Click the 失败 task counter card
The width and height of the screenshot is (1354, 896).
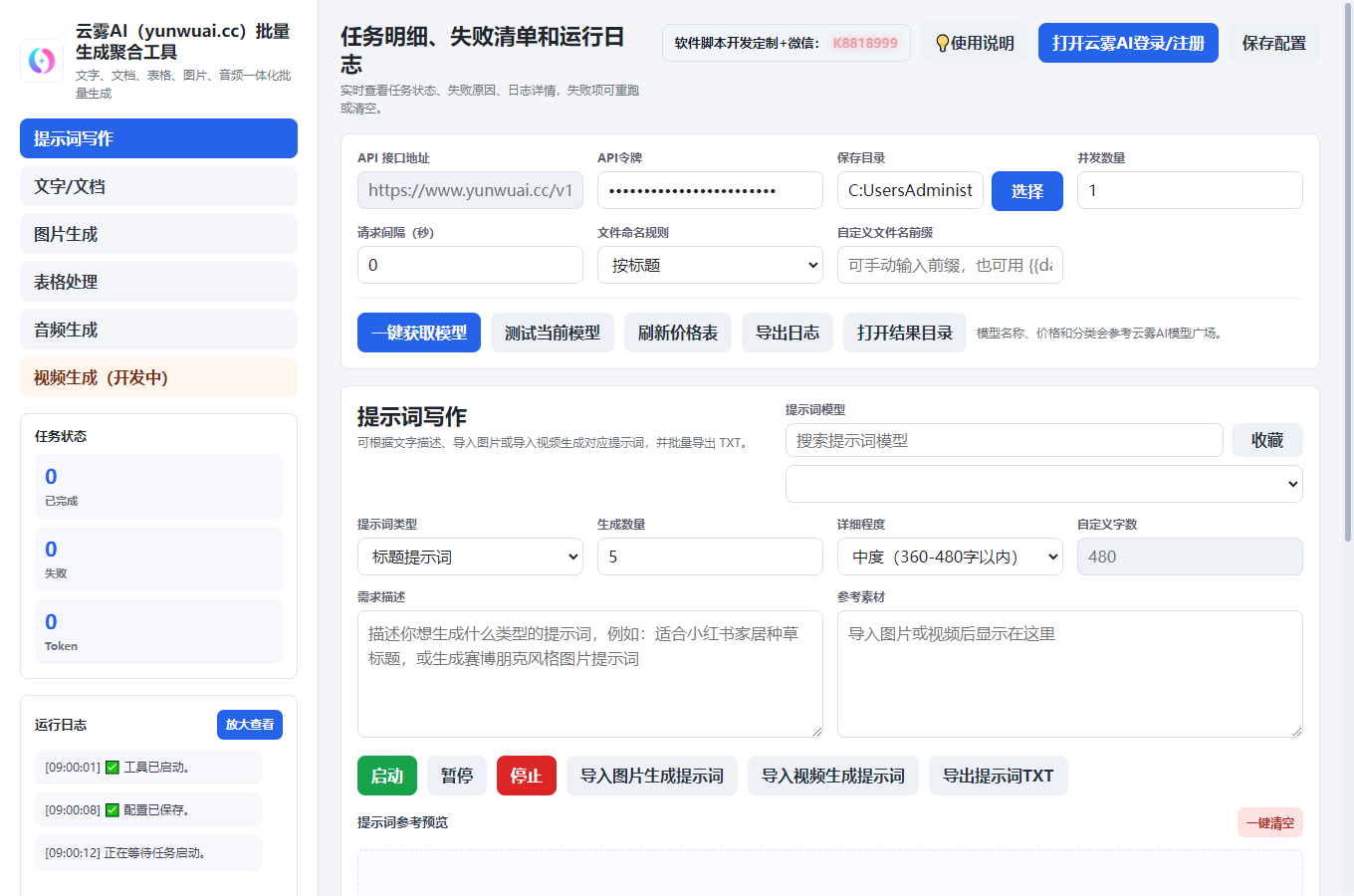[x=158, y=560]
